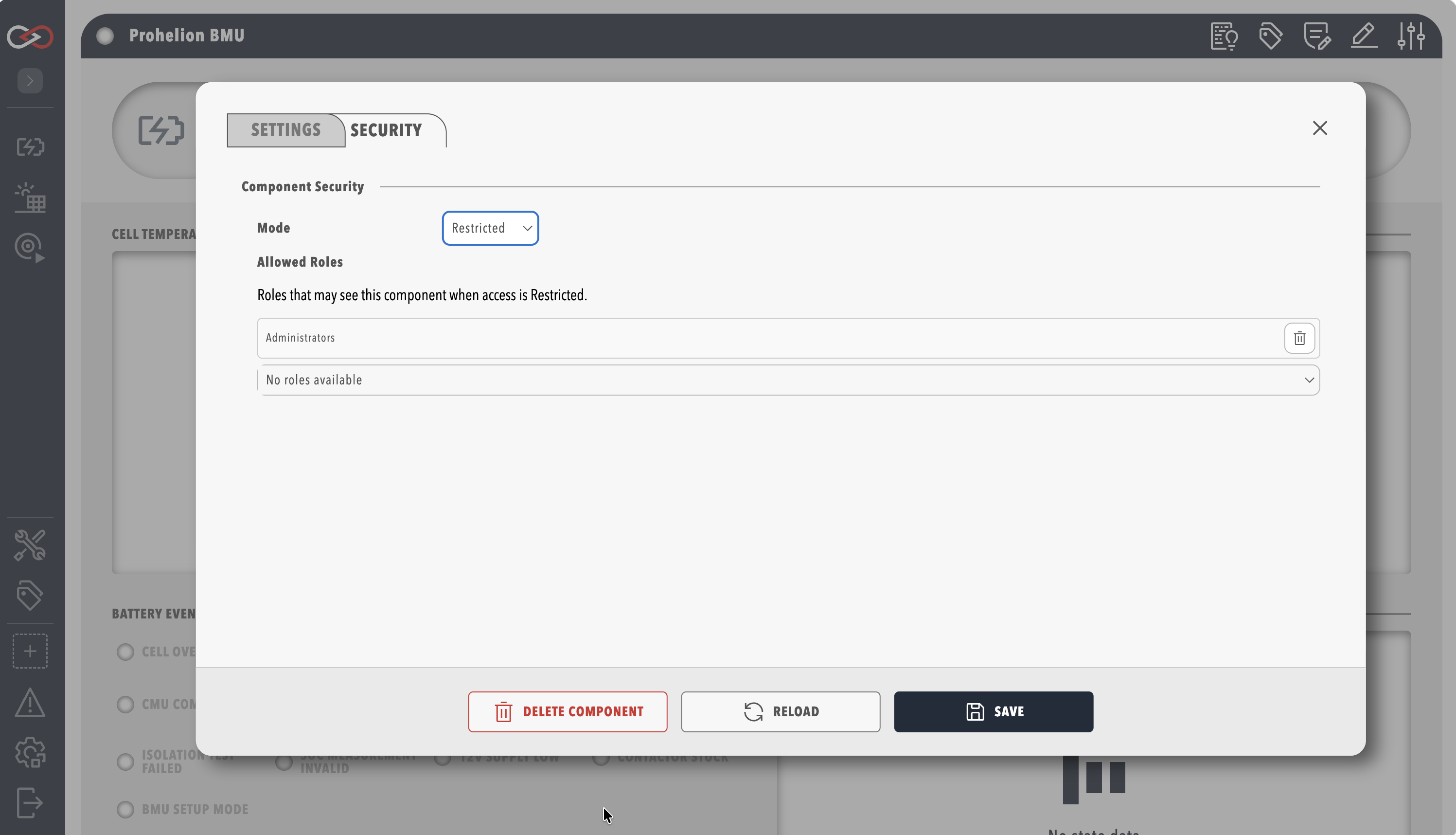
Task: Expand the sidebar with the chevron arrow
Action: (x=30, y=81)
